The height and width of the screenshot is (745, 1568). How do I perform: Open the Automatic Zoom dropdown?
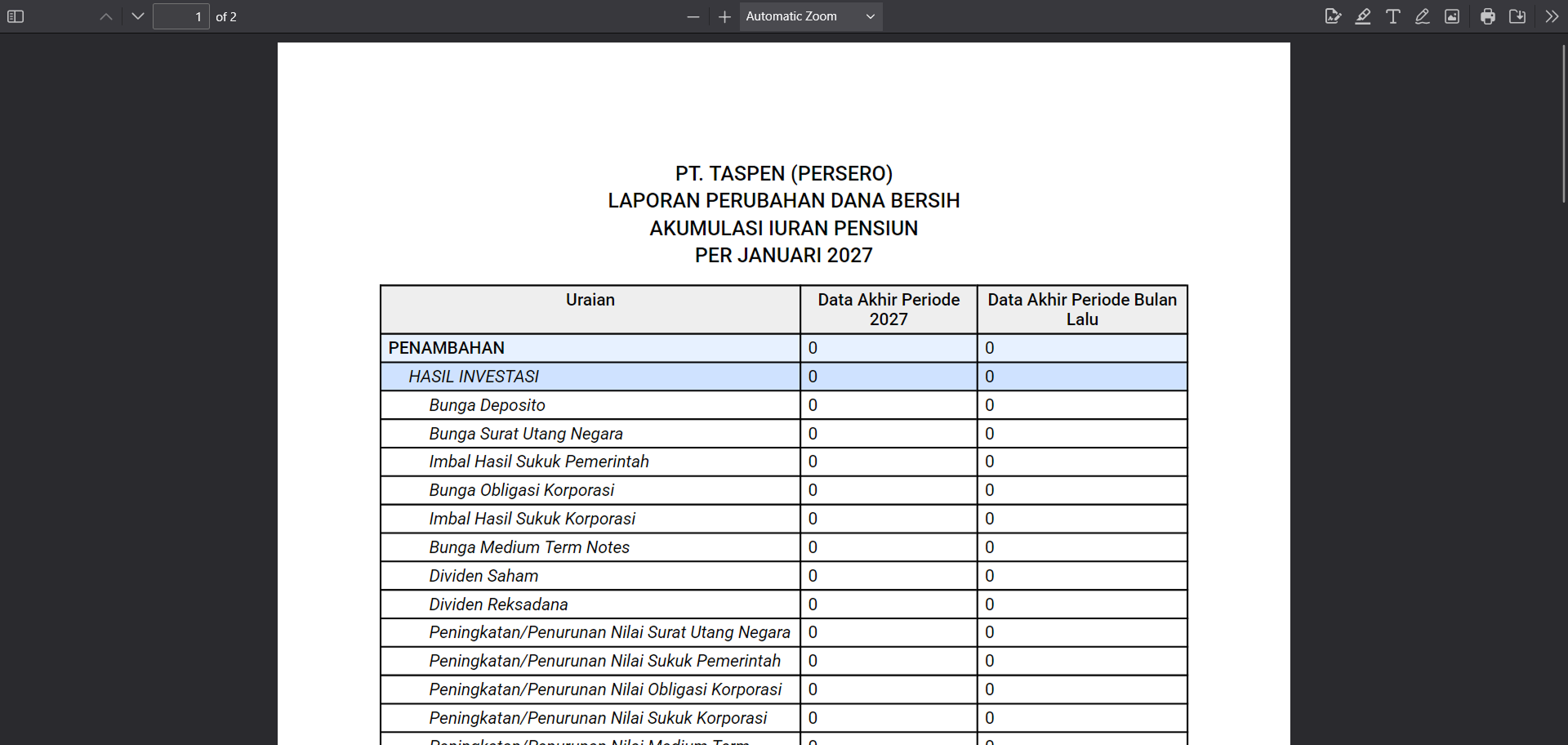pos(811,16)
